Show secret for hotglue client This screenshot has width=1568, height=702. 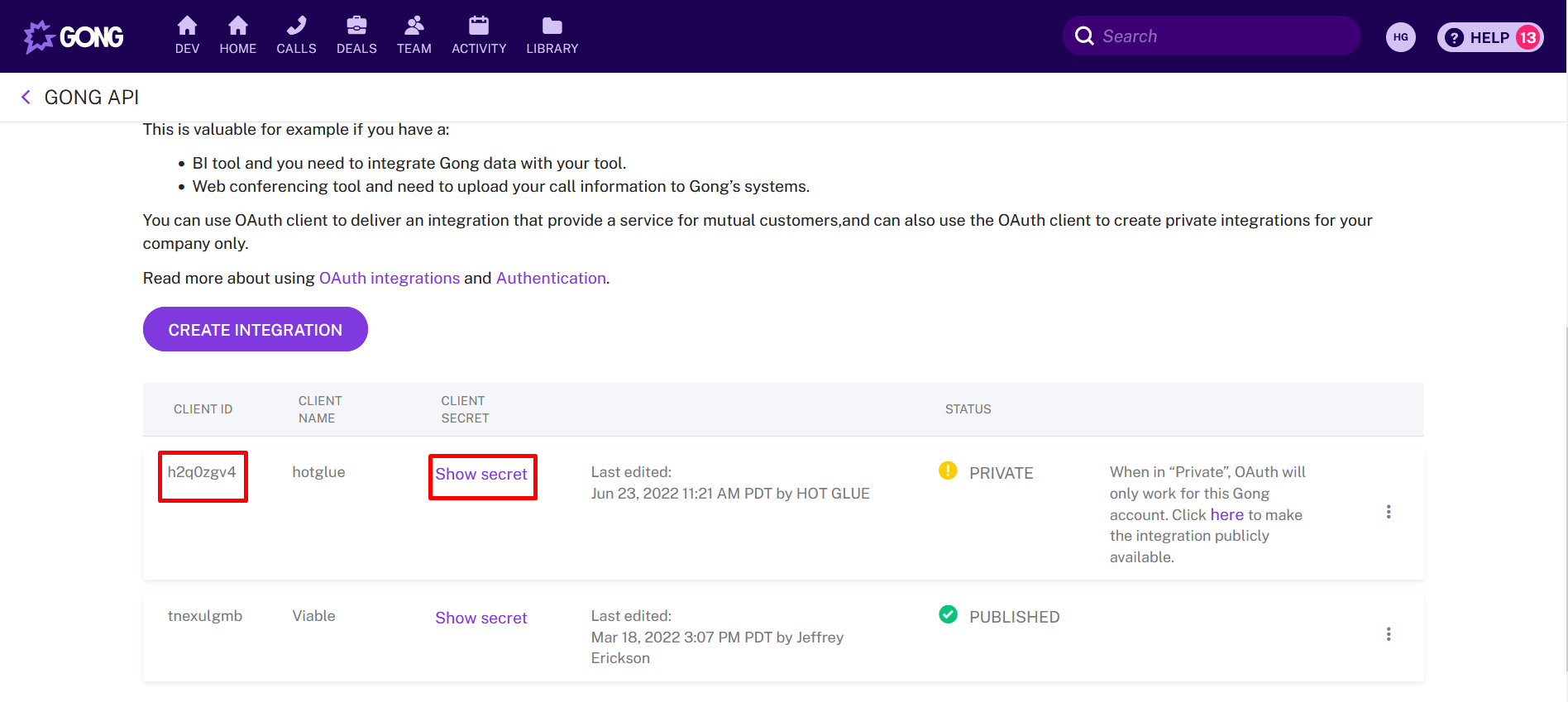481,474
